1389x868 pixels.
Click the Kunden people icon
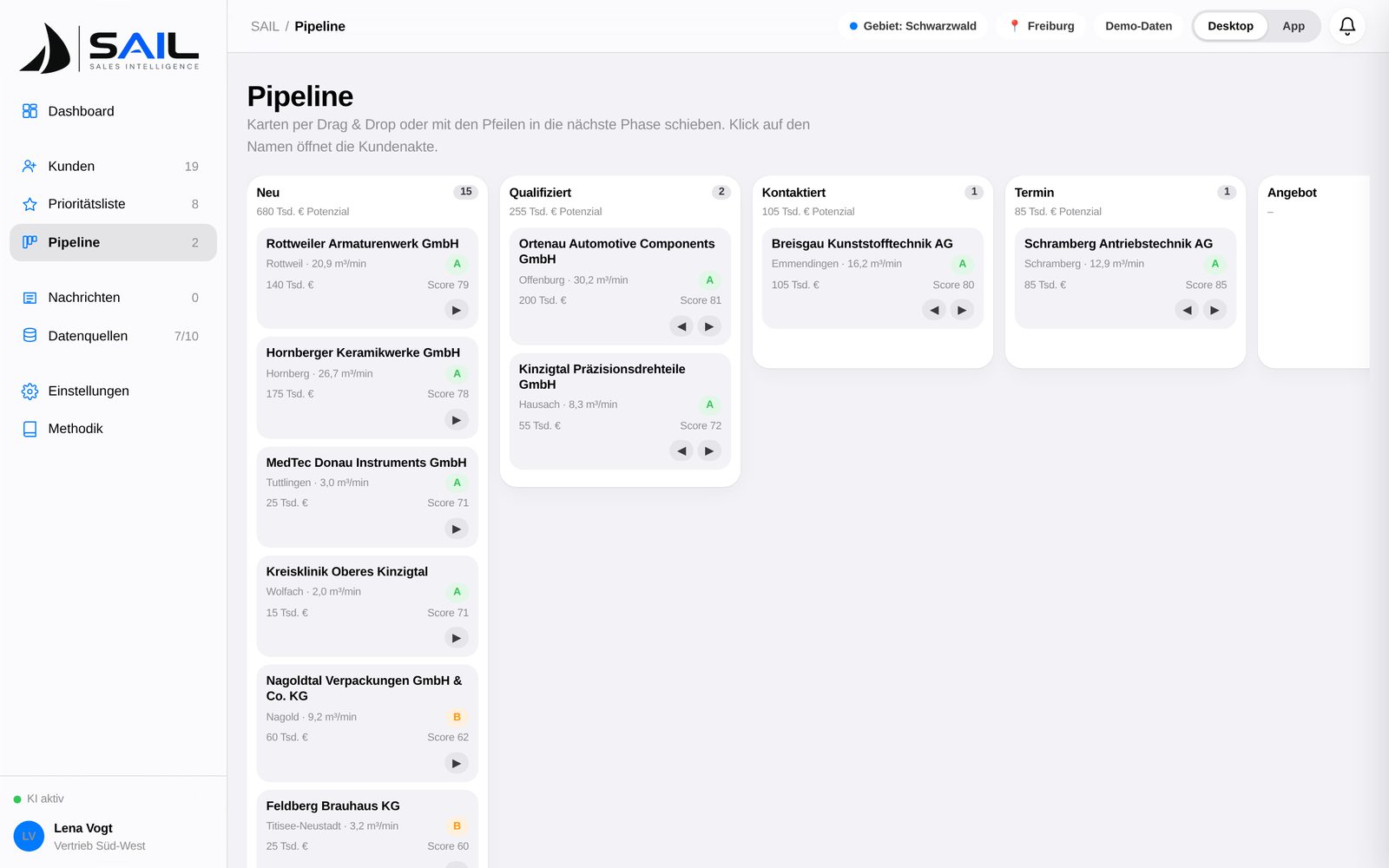click(x=30, y=166)
